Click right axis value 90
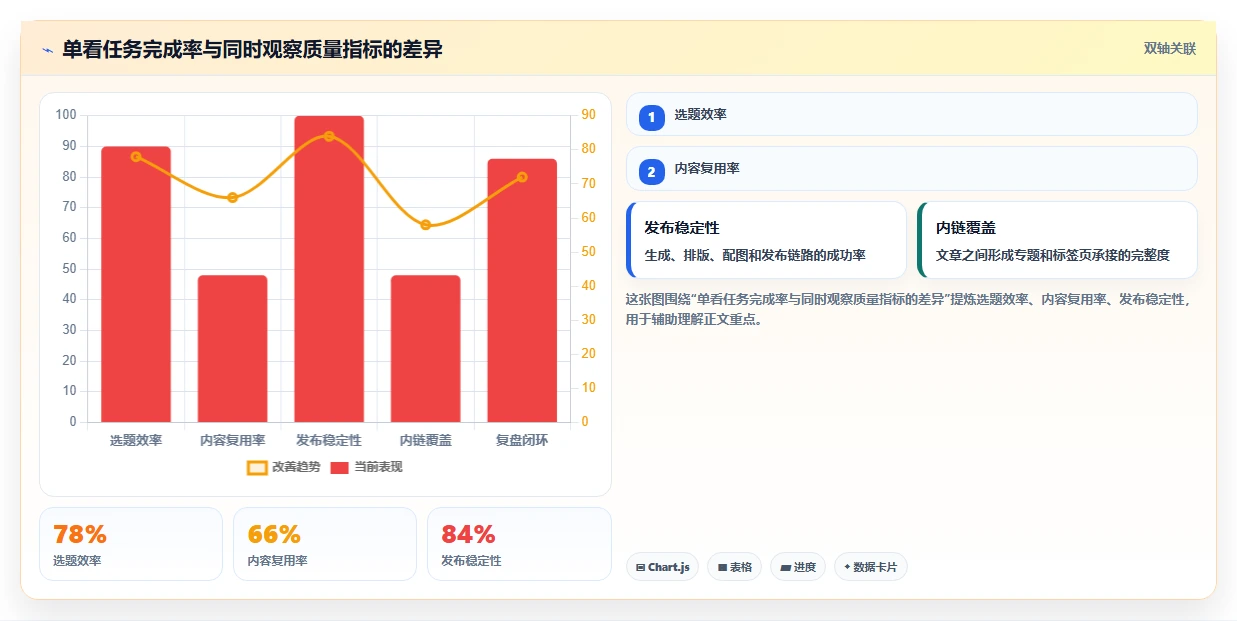This screenshot has height=621, width=1237. coord(588,115)
